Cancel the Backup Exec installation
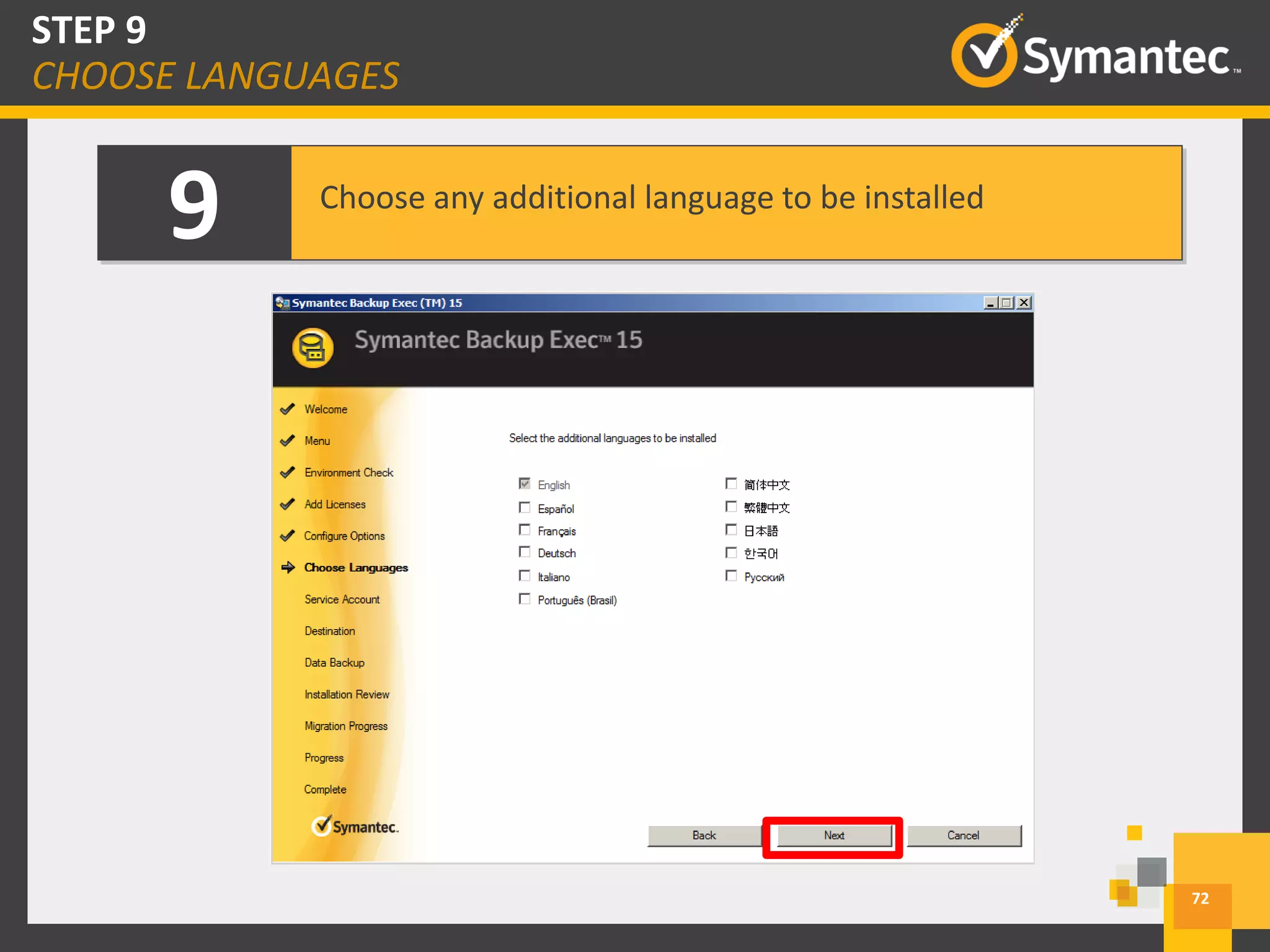This screenshot has width=1270, height=952. pyautogui.click(x=964, y=835)
